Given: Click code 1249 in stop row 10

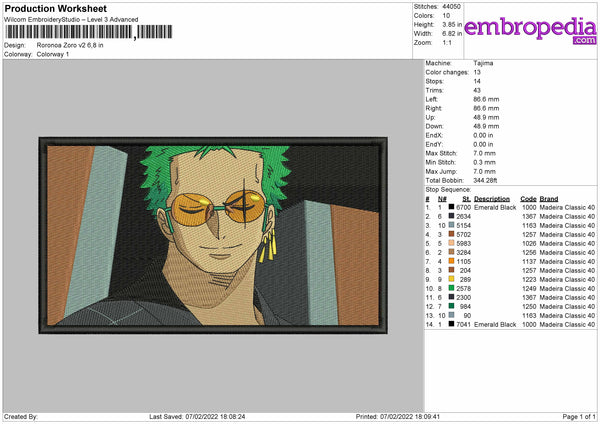Looking at the screenshot, I should tap(529, 289).
